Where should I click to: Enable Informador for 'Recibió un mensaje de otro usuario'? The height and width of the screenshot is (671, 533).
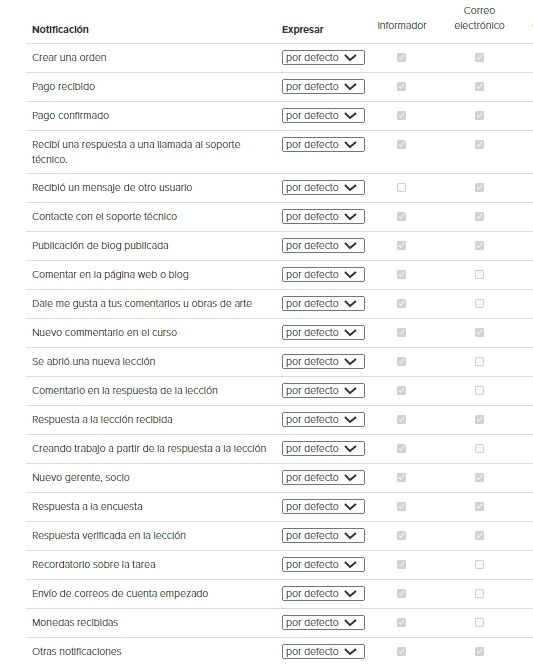(x=401, y=187)
